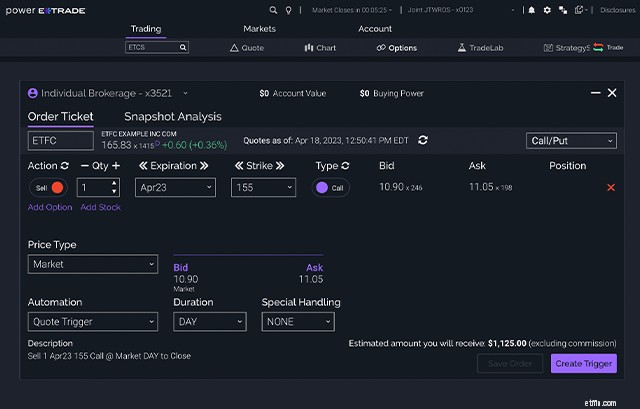The height and width of the screenshot is (409, 640).
Task: Click the bid quote 10.90 x 246
Action: (x=400, y=187)
